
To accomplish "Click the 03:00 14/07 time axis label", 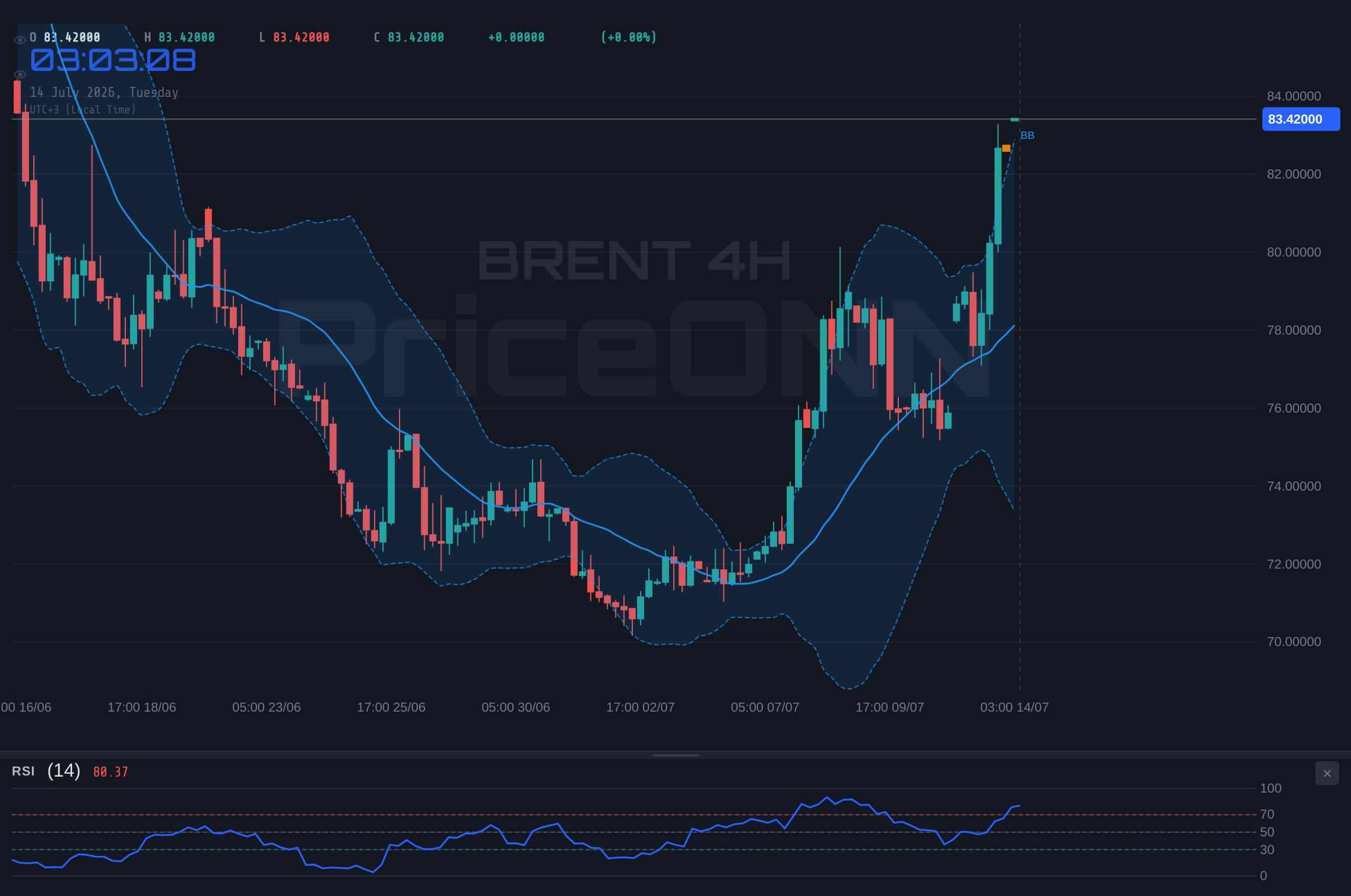I will pyautogui.click(x=1015, y=707).
